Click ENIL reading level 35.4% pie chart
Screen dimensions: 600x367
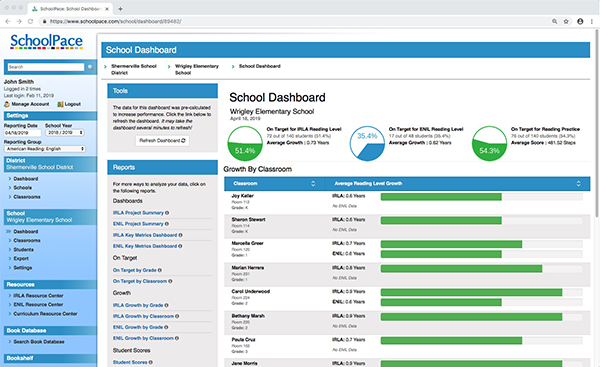pos(367,144)
